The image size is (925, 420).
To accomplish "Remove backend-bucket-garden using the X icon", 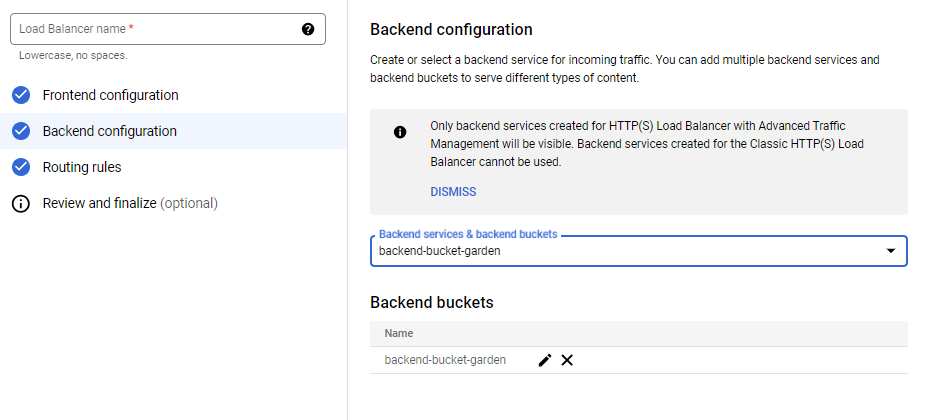I will (x=567, y=360).
